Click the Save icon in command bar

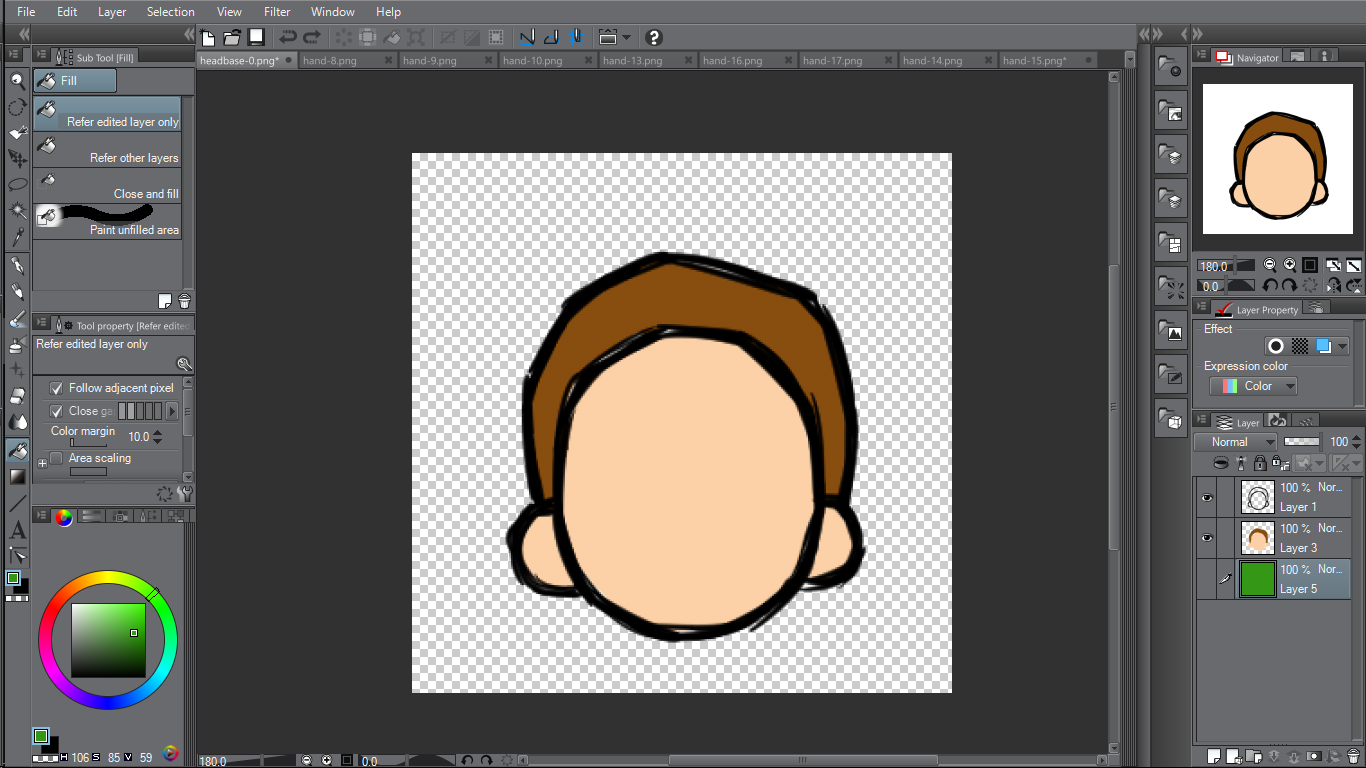click(x=257, y=38)
